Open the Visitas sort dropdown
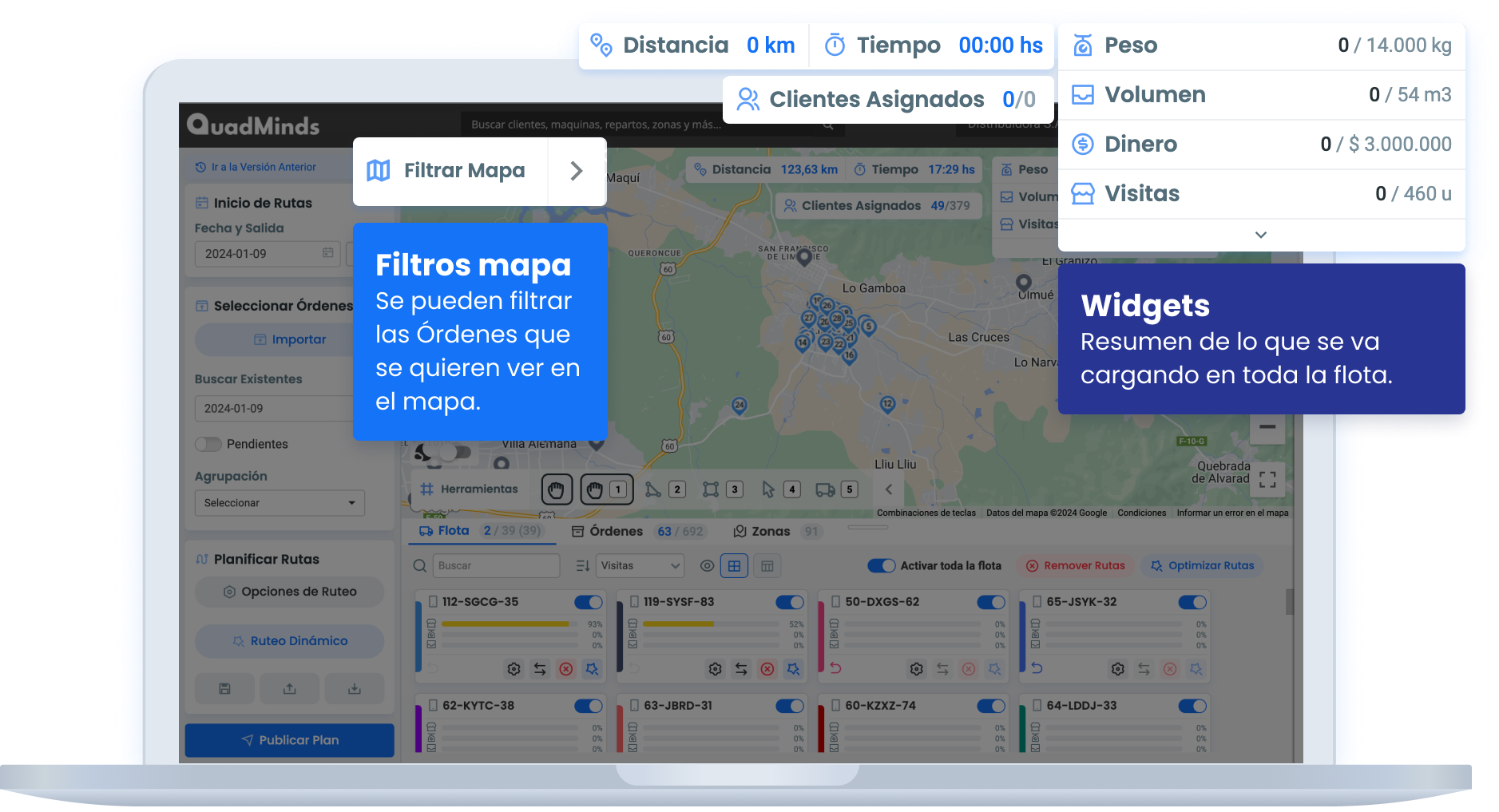Viewport: 1499px width, 812px height. (640, 566)
